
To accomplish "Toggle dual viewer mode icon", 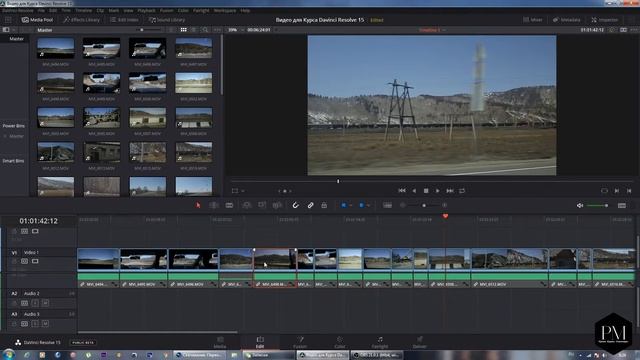I will 623,30.
